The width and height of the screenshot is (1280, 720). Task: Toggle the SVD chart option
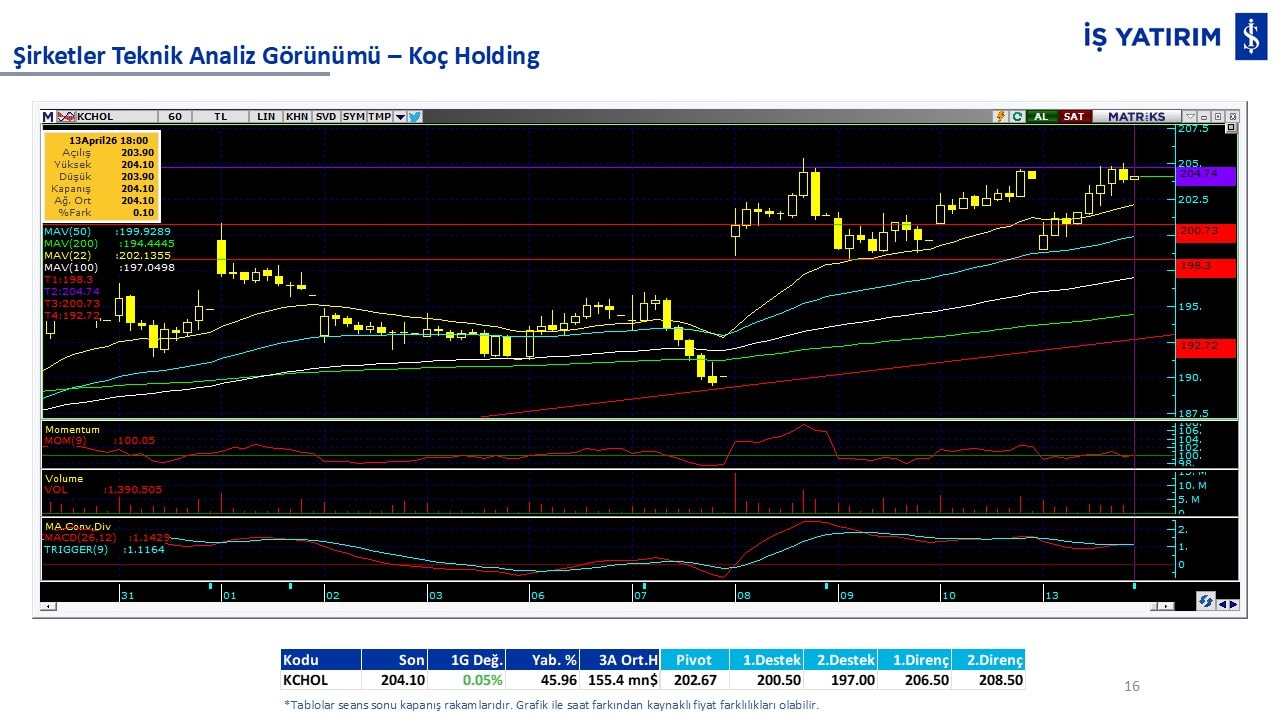pos(326,116)
